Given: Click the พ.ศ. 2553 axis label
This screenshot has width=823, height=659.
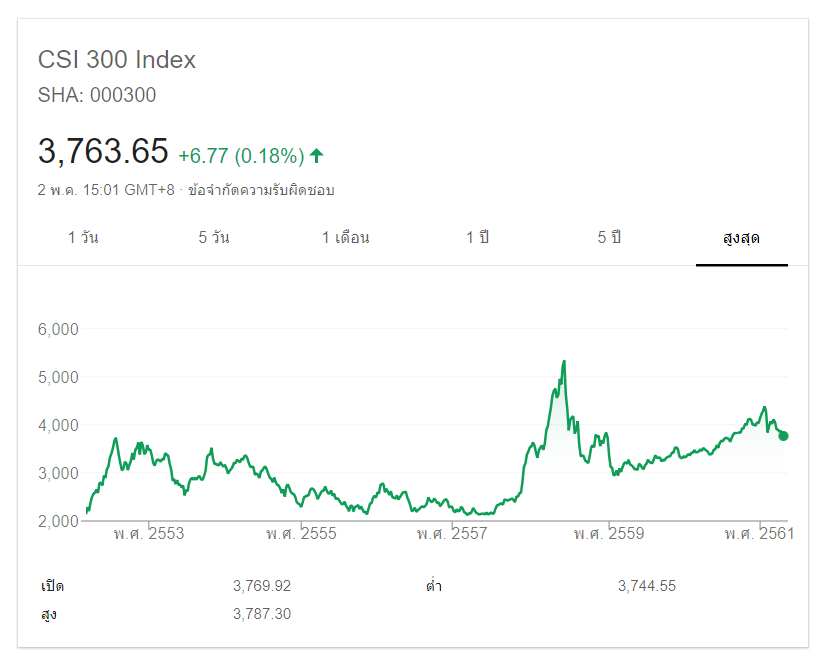Looking at the screenshot, I should point(149,534).
